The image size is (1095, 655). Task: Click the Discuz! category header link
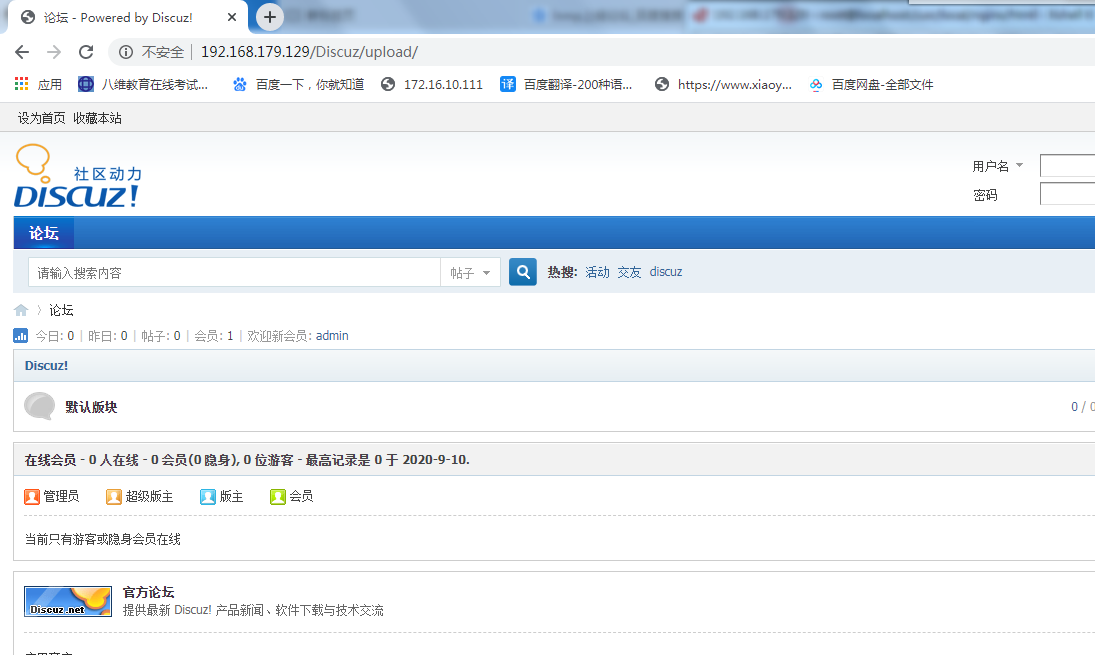point(46,366)
